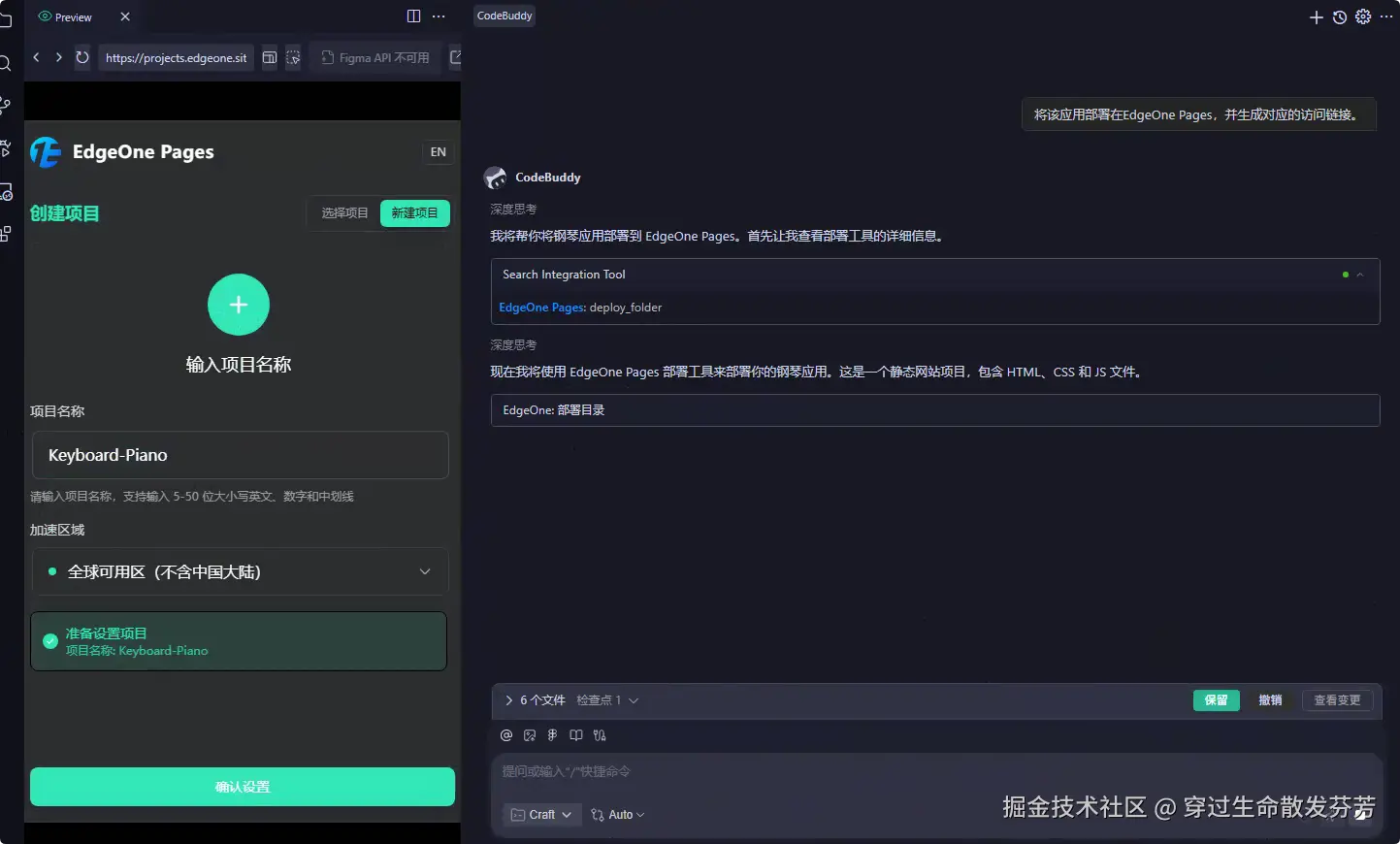This screenshot has height=844, width=1400.
Task: Click the user message about EdgeOne Pages deployment
Action: (1199, 114)
